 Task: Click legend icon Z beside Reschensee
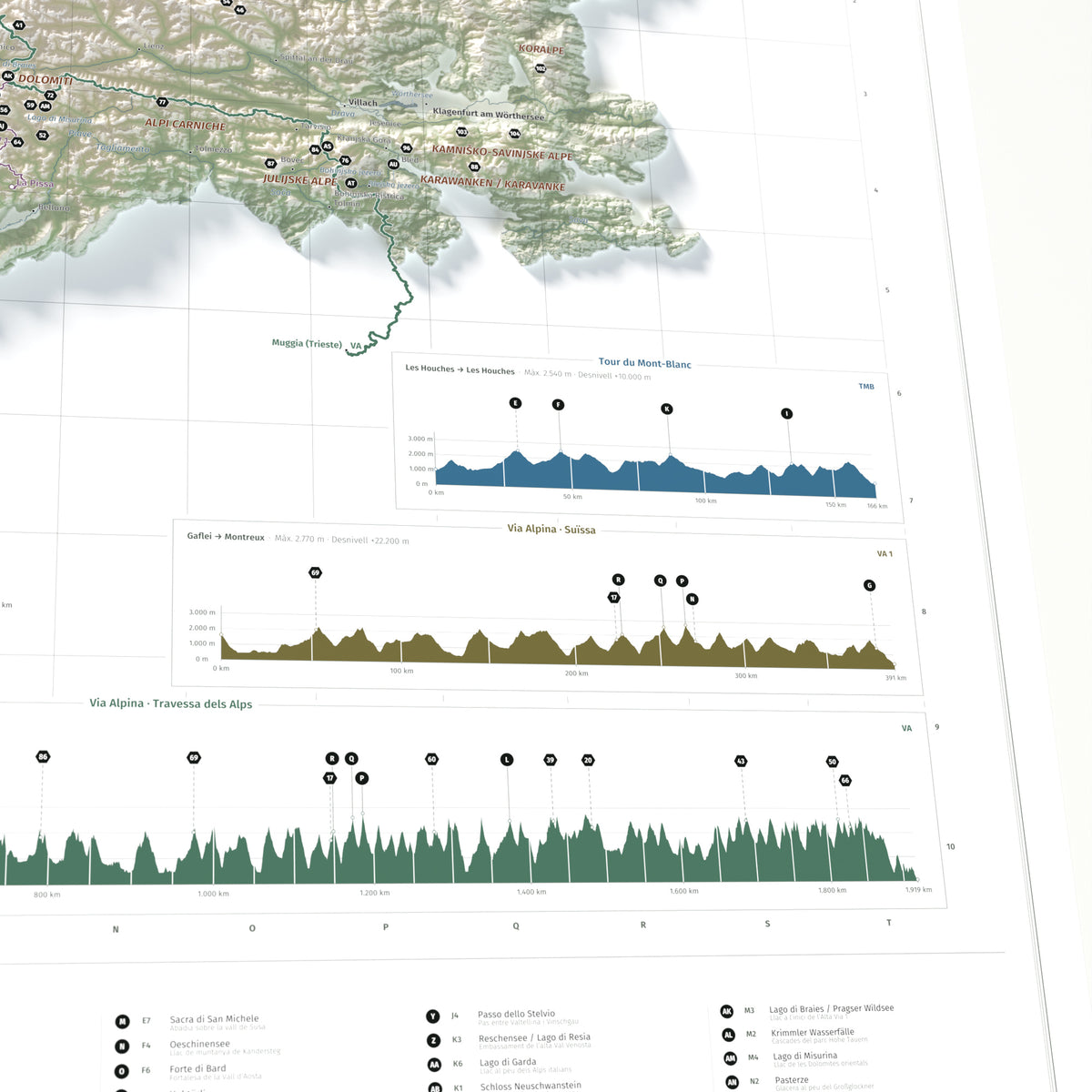click(x=433, y=1040)
